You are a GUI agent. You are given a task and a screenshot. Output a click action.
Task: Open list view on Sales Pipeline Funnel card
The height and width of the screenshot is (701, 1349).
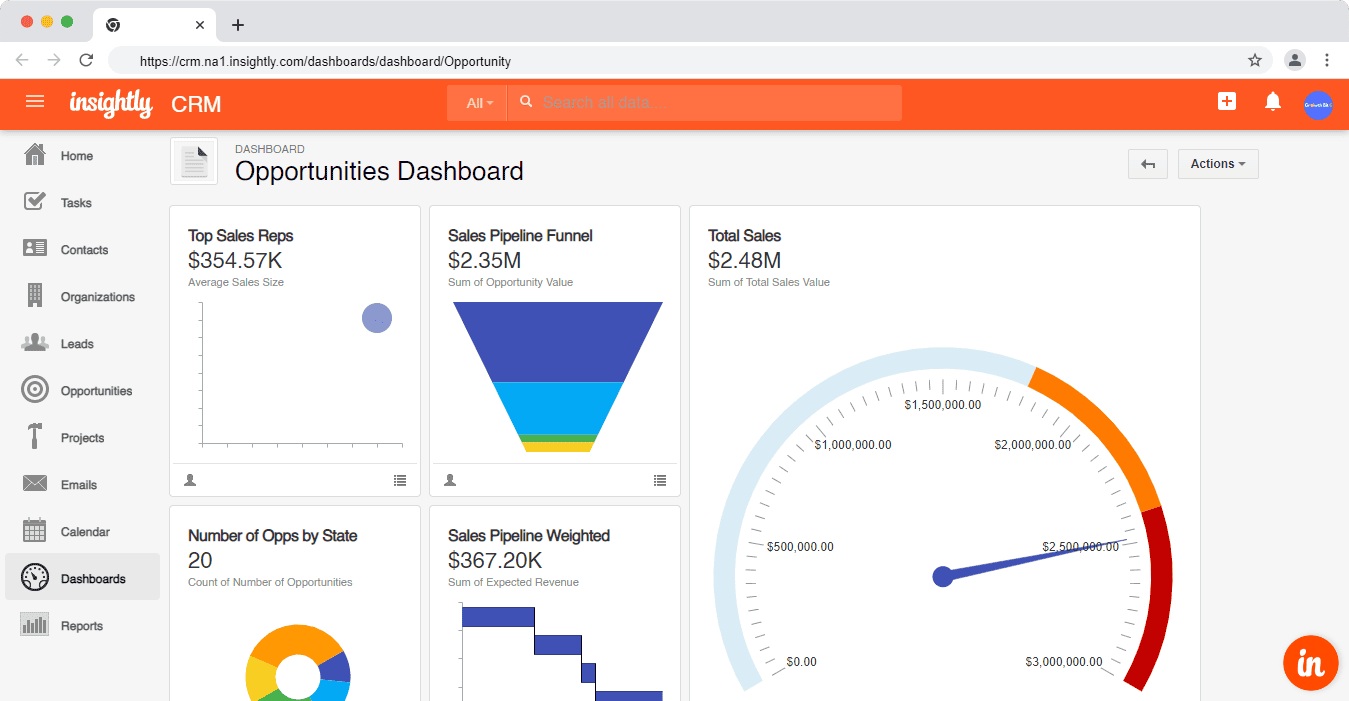(x=660, y=480)
